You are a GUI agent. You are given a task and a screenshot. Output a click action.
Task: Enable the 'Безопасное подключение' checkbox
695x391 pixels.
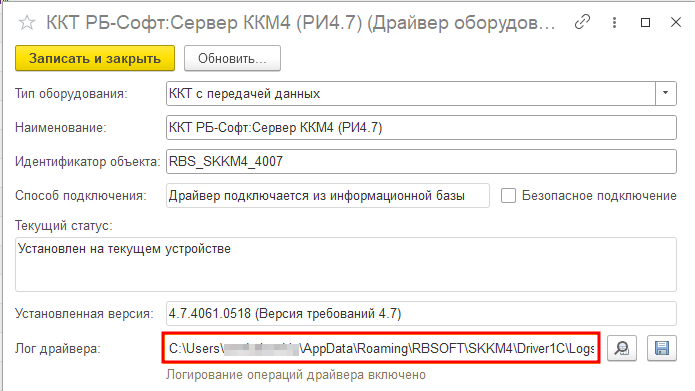click(508, 196)
